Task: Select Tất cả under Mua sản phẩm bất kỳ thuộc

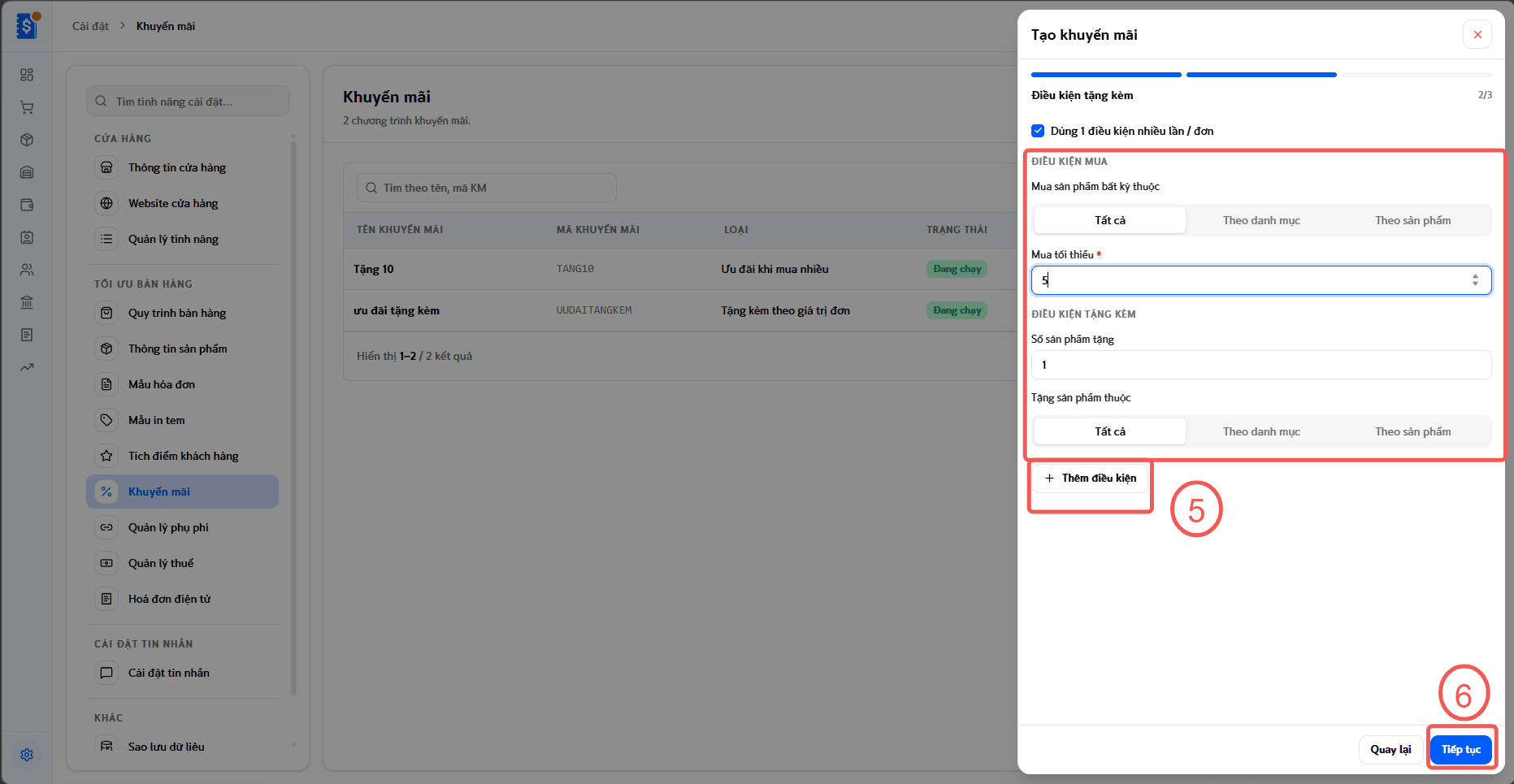Action: pos(1109,220)
